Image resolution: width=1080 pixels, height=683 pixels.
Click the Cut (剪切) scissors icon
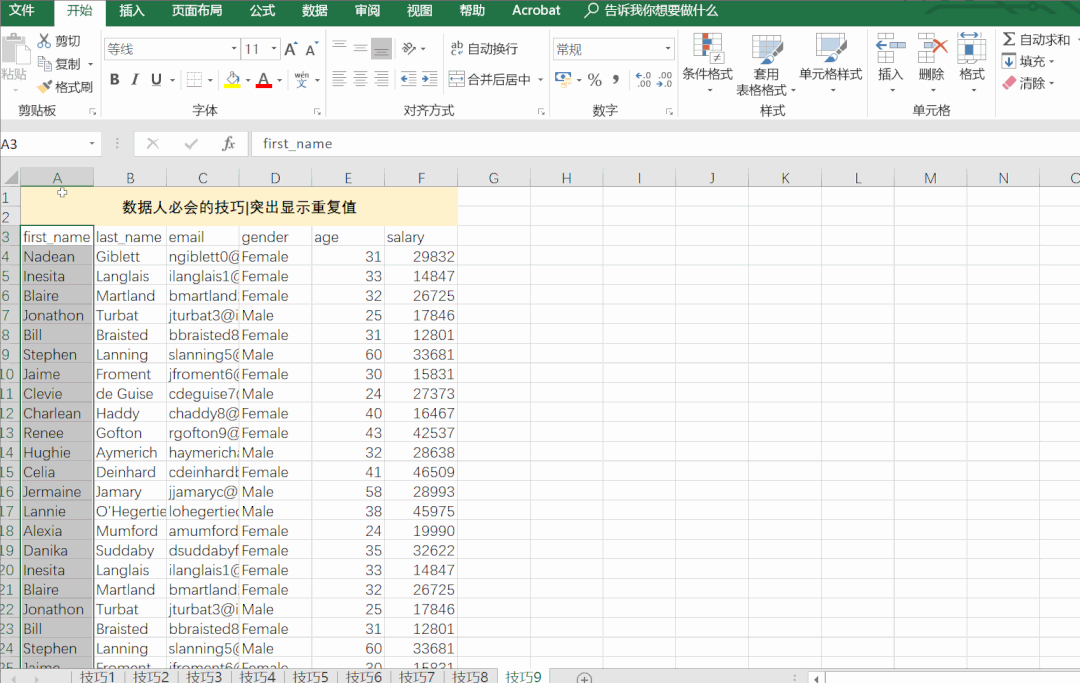44,41
